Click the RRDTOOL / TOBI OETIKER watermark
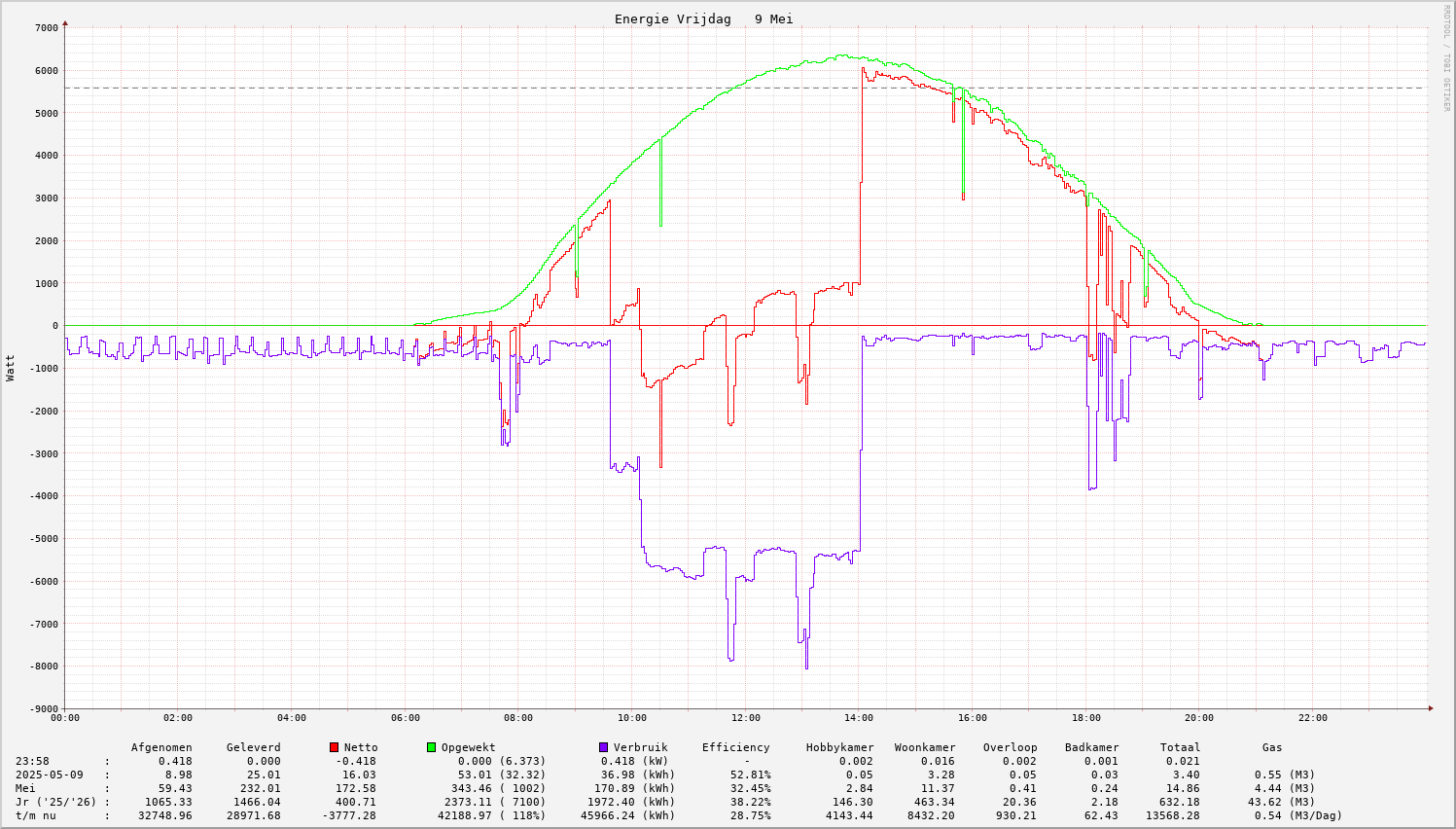 (1446, 57)
